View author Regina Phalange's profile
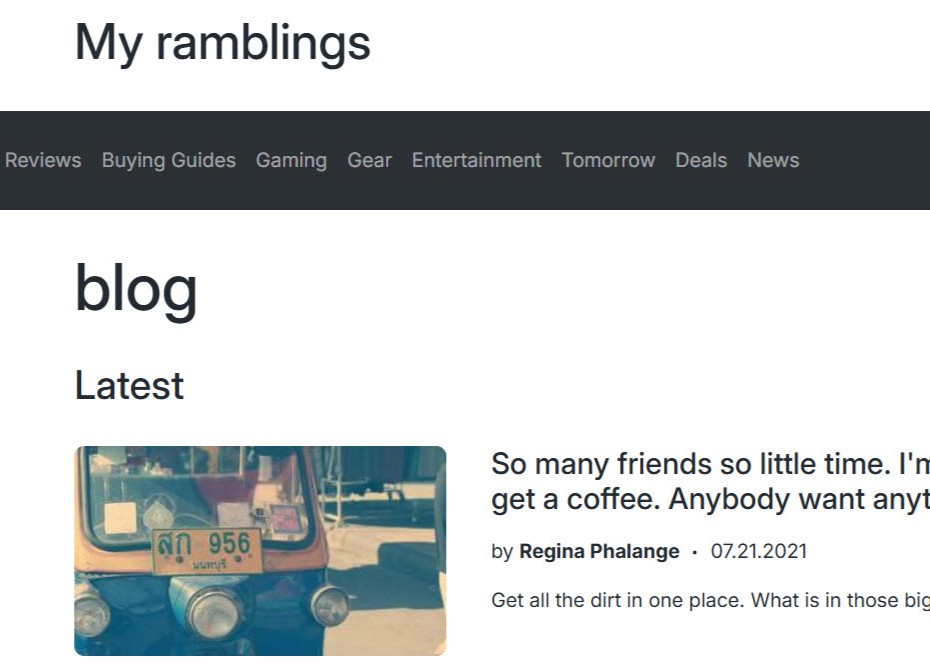 click(x=599, y=551)
